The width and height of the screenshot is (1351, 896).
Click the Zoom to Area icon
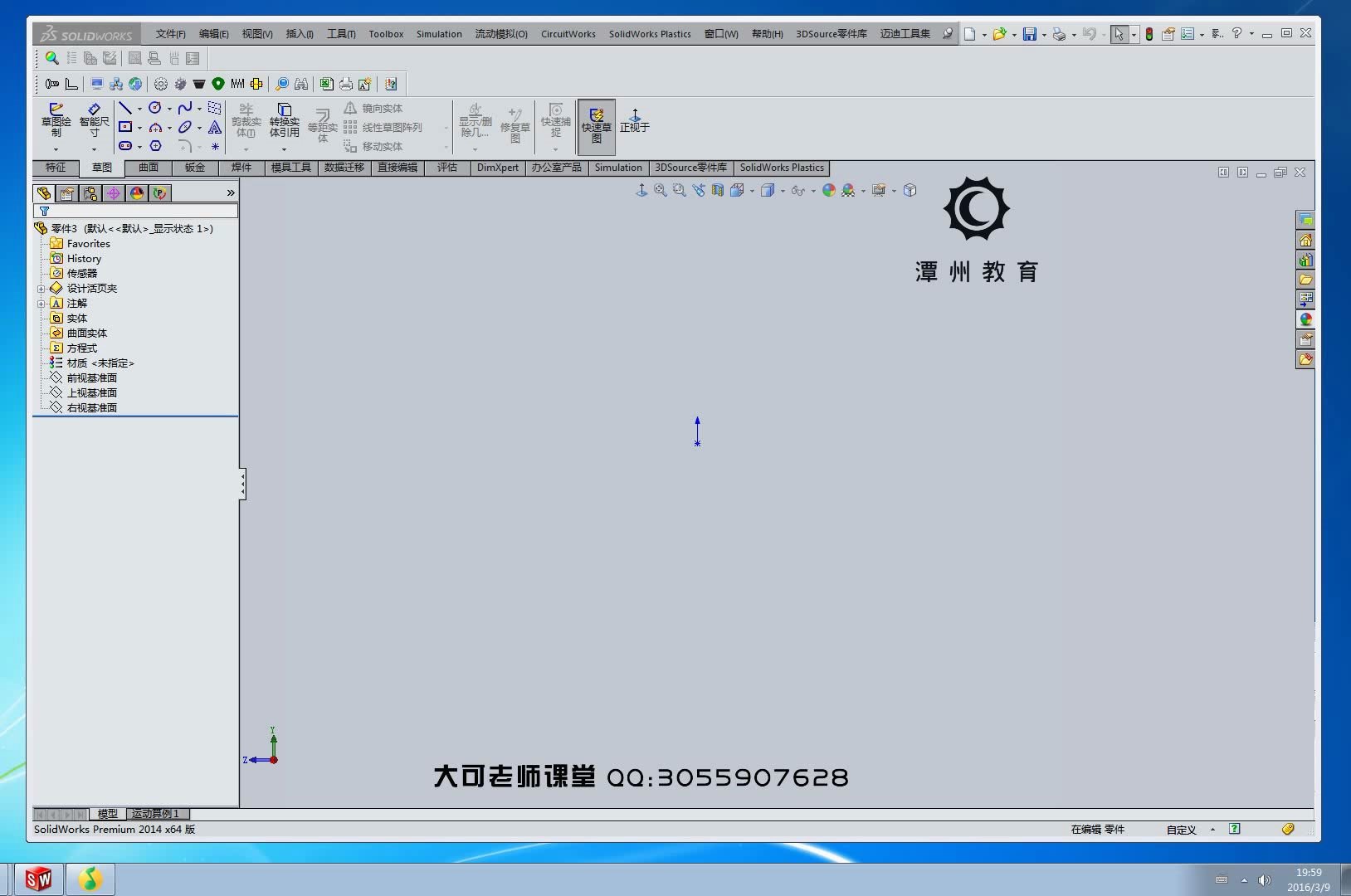coord(679,190)
